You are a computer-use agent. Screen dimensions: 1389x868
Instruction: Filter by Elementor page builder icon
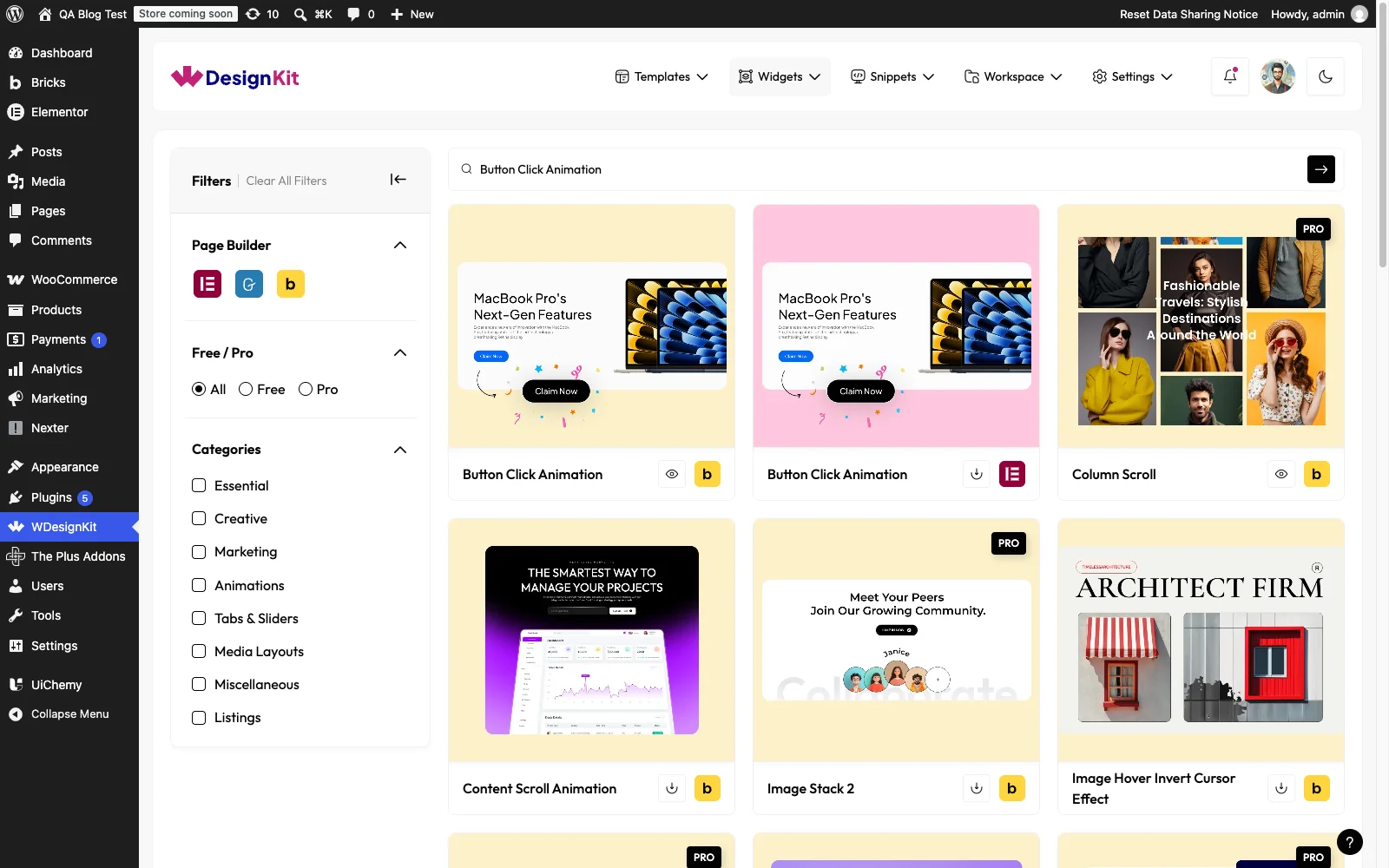(x=207, y=284)
